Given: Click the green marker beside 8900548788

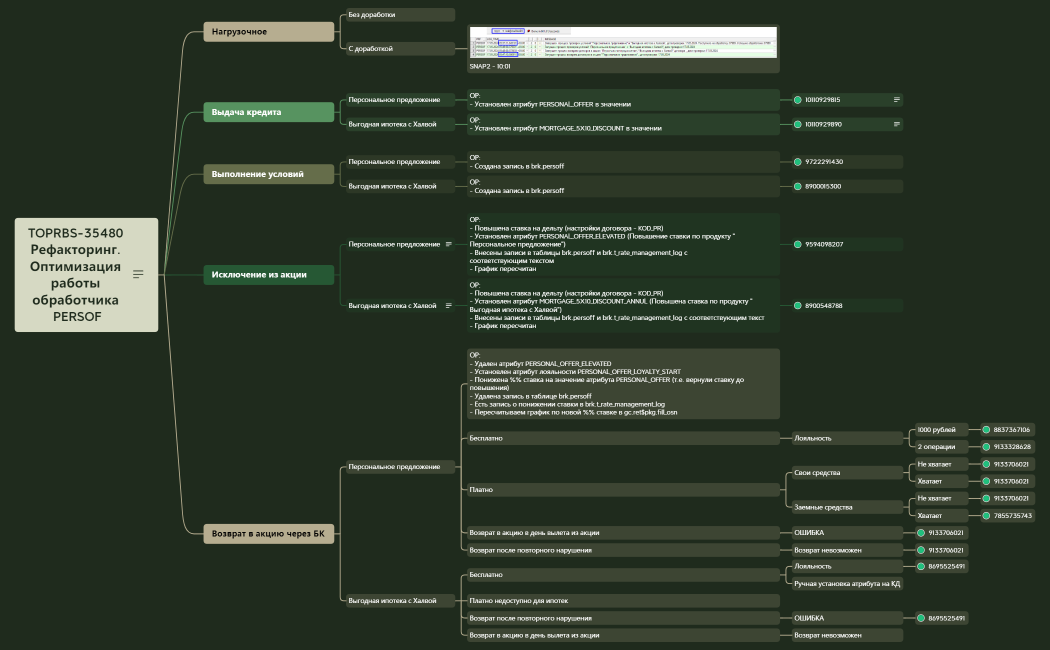Looking at the screenshot, I should pyautogui.click(x=797, y=306).
